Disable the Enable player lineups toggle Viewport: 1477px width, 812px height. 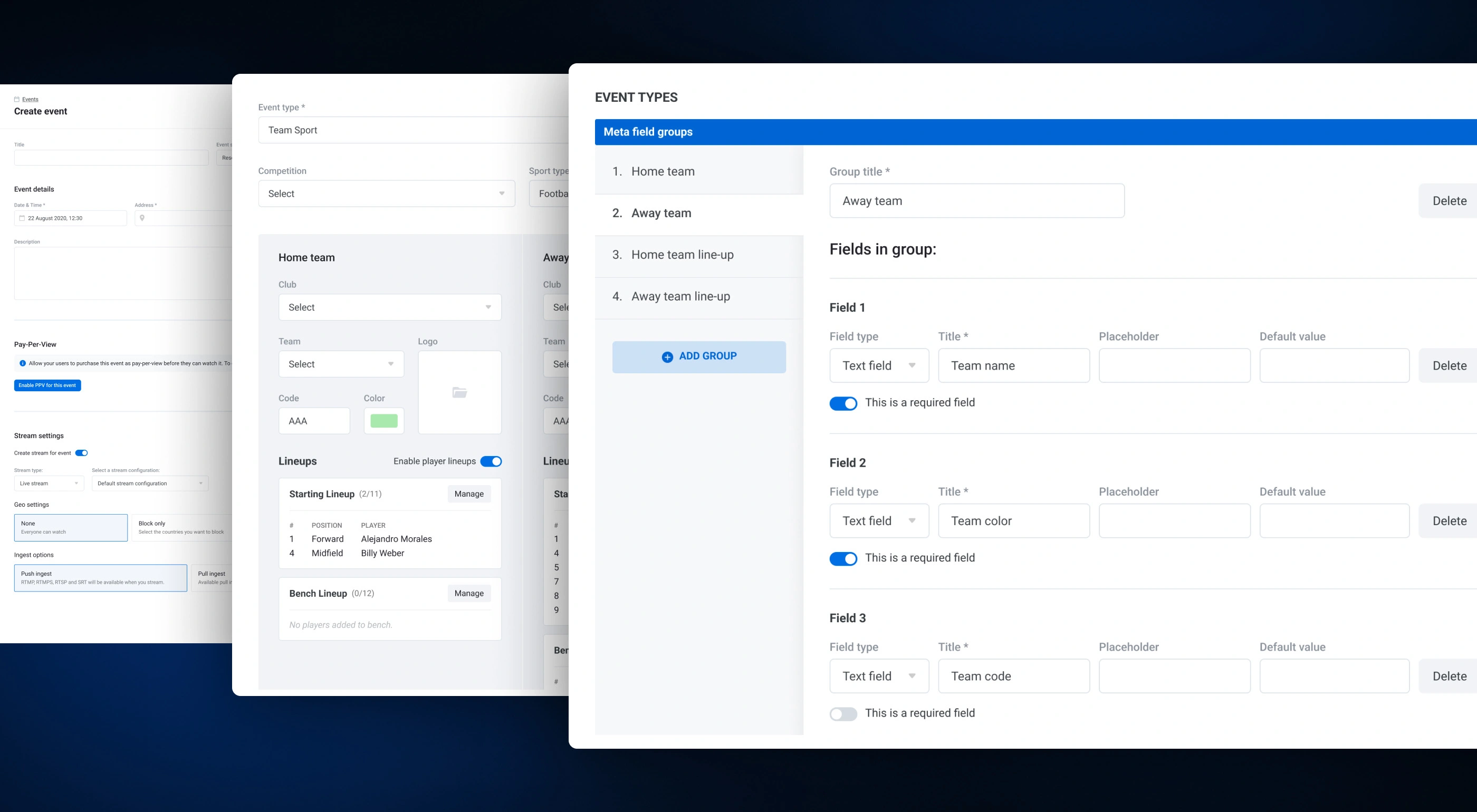tap(491, 461)
